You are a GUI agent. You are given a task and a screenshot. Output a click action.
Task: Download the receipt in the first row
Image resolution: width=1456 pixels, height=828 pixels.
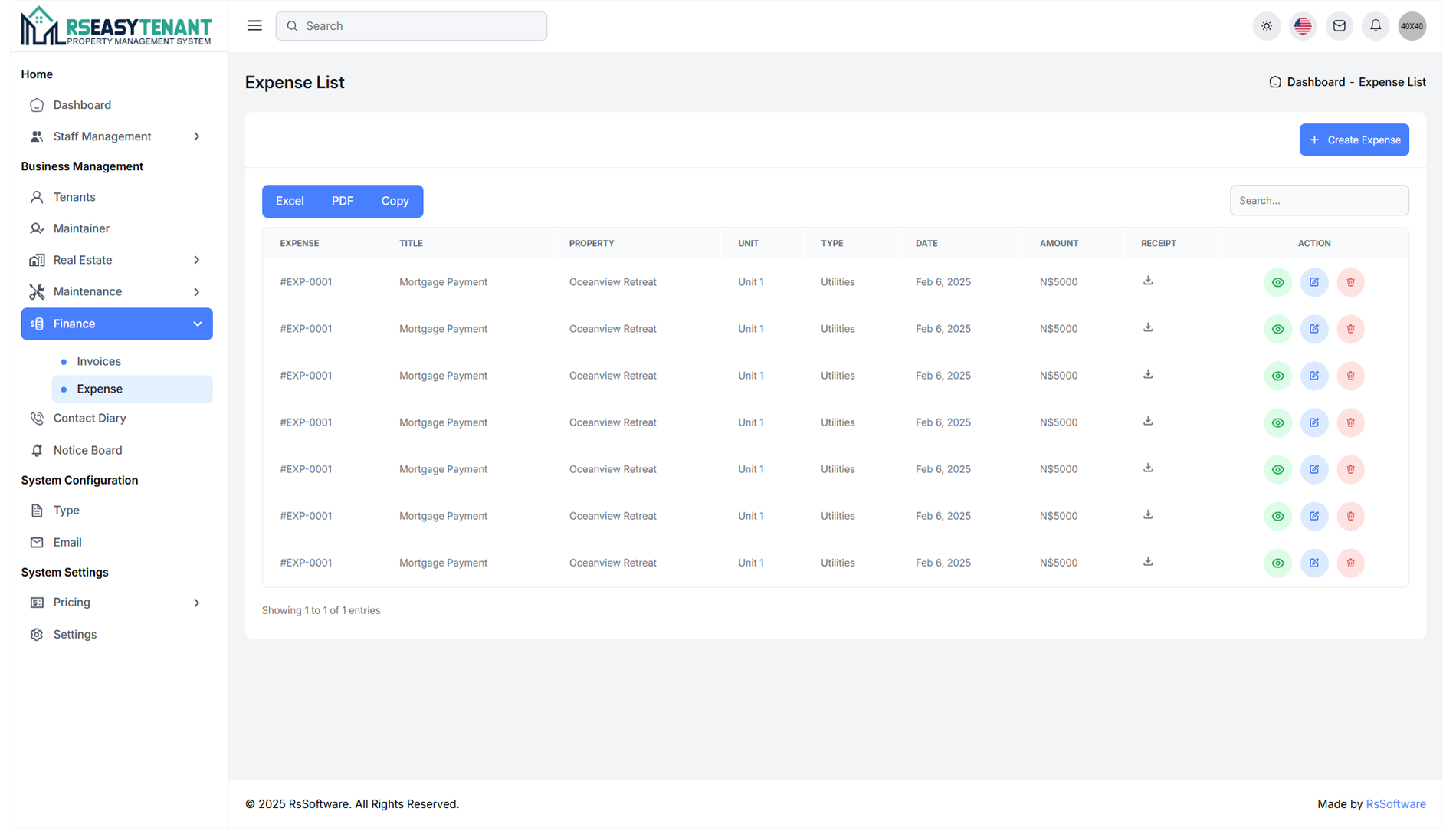(1147, 281)
